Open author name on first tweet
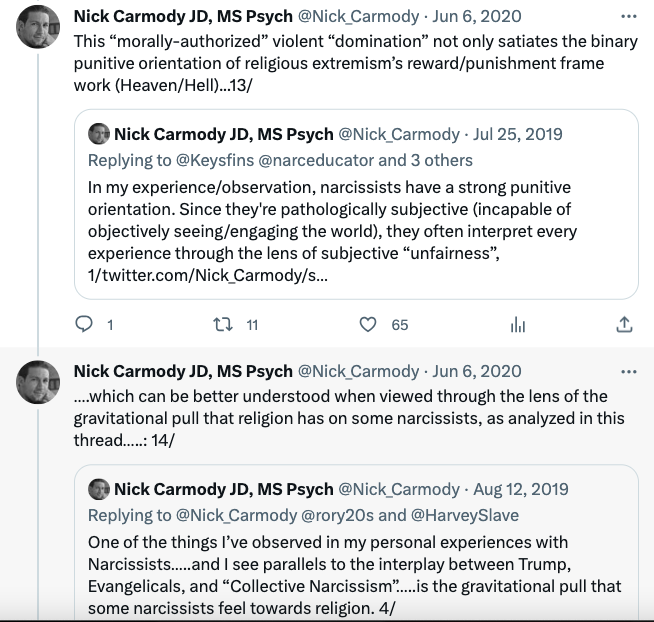The width and height of the screenshot is (654, 622). pyautogui.click(x=183, y=17)
